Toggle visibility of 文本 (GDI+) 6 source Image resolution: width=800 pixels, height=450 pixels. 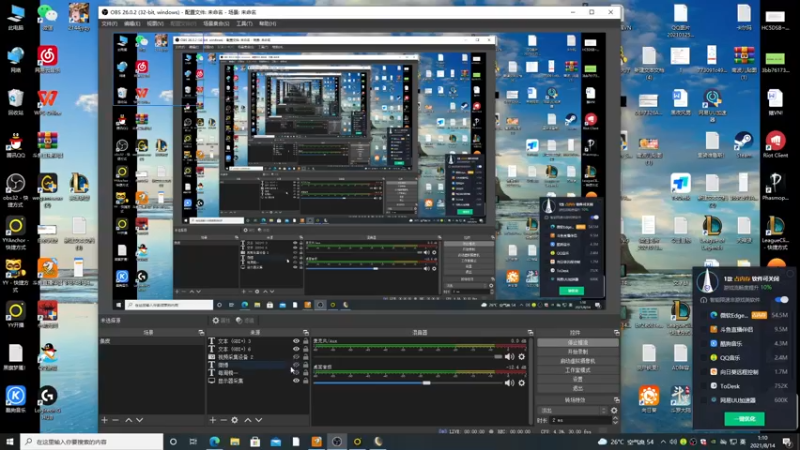[296, 349]
